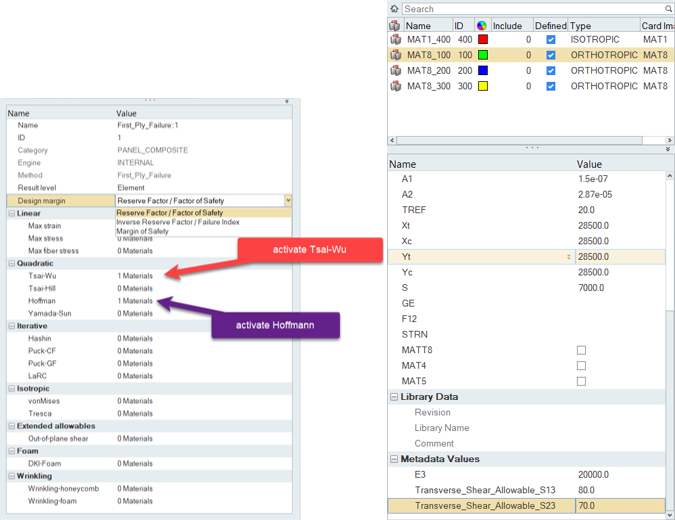The image size is (675, 520).
Task: Collapse the Quadratic section
Action: 12,263
